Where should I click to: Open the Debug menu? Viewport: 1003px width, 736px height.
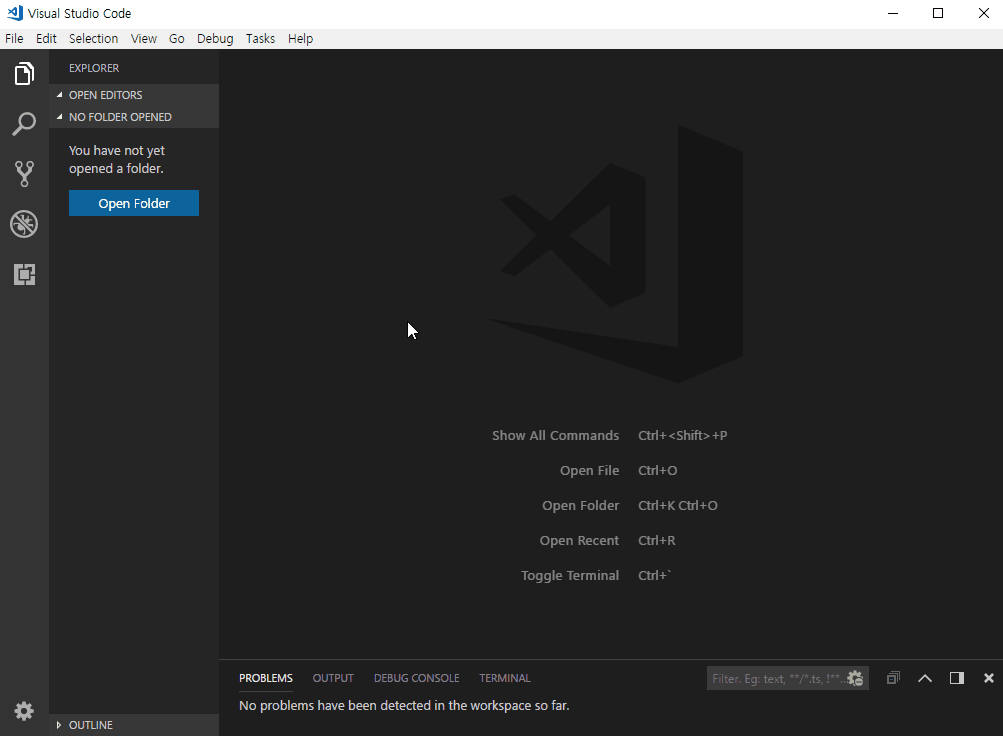pyautogui.click(x=215, y=38)
